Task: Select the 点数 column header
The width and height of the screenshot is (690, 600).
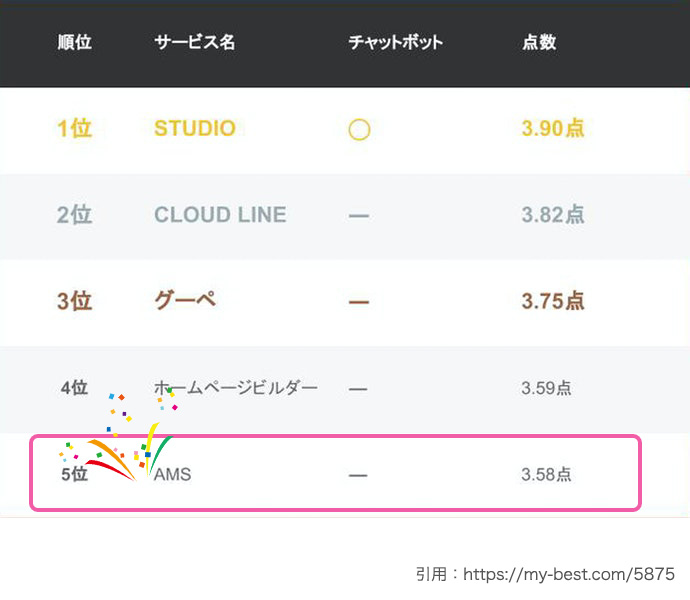Action: click(539, 42)
